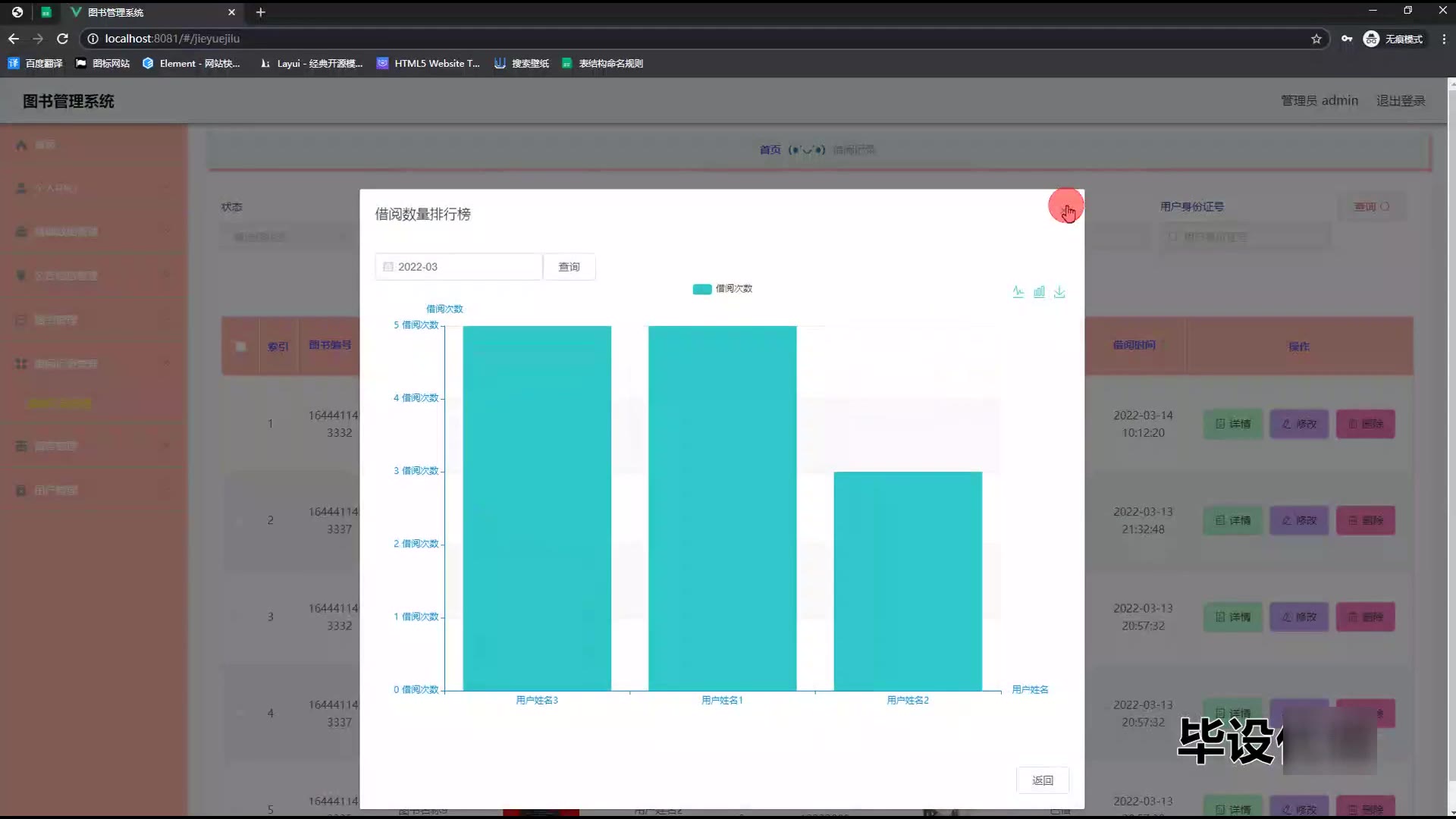Open the browser three-dot menu
Screen dimensions: 1456x819
1444,39
